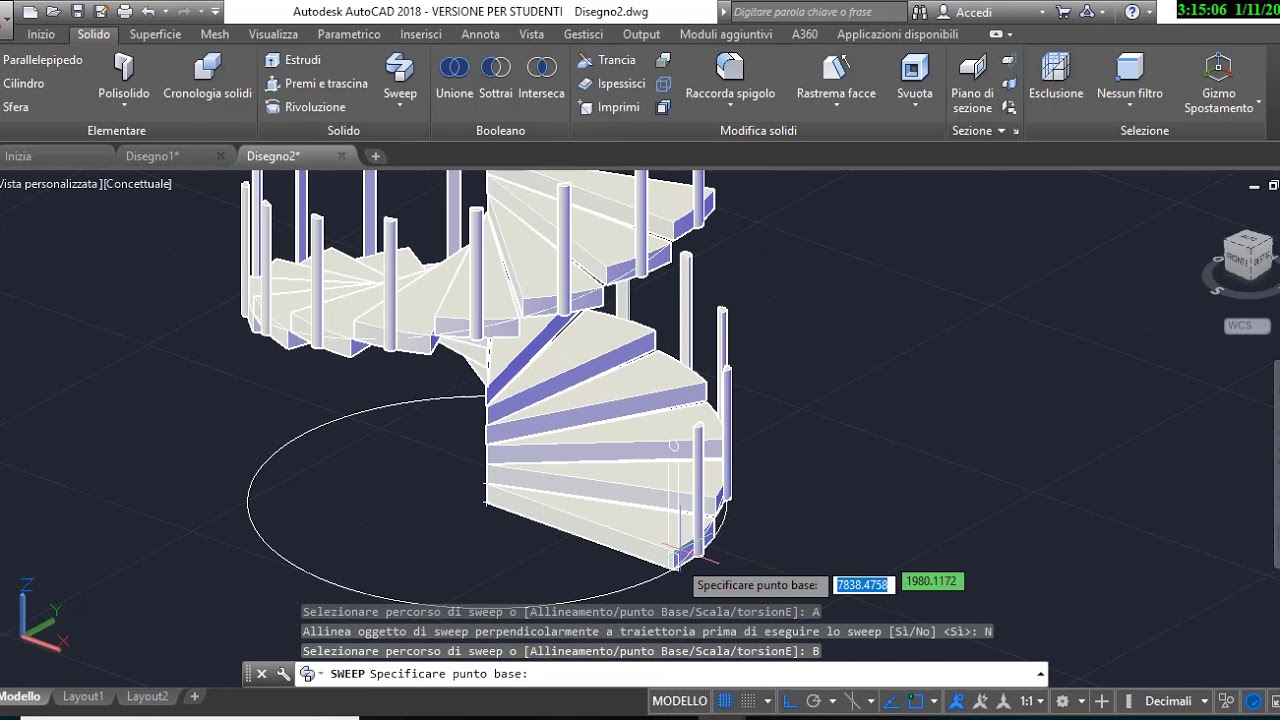This screenshot has width=1280, height=720.
Task: Add a new drawing tab with plus
Action: (x=376, y=156)
